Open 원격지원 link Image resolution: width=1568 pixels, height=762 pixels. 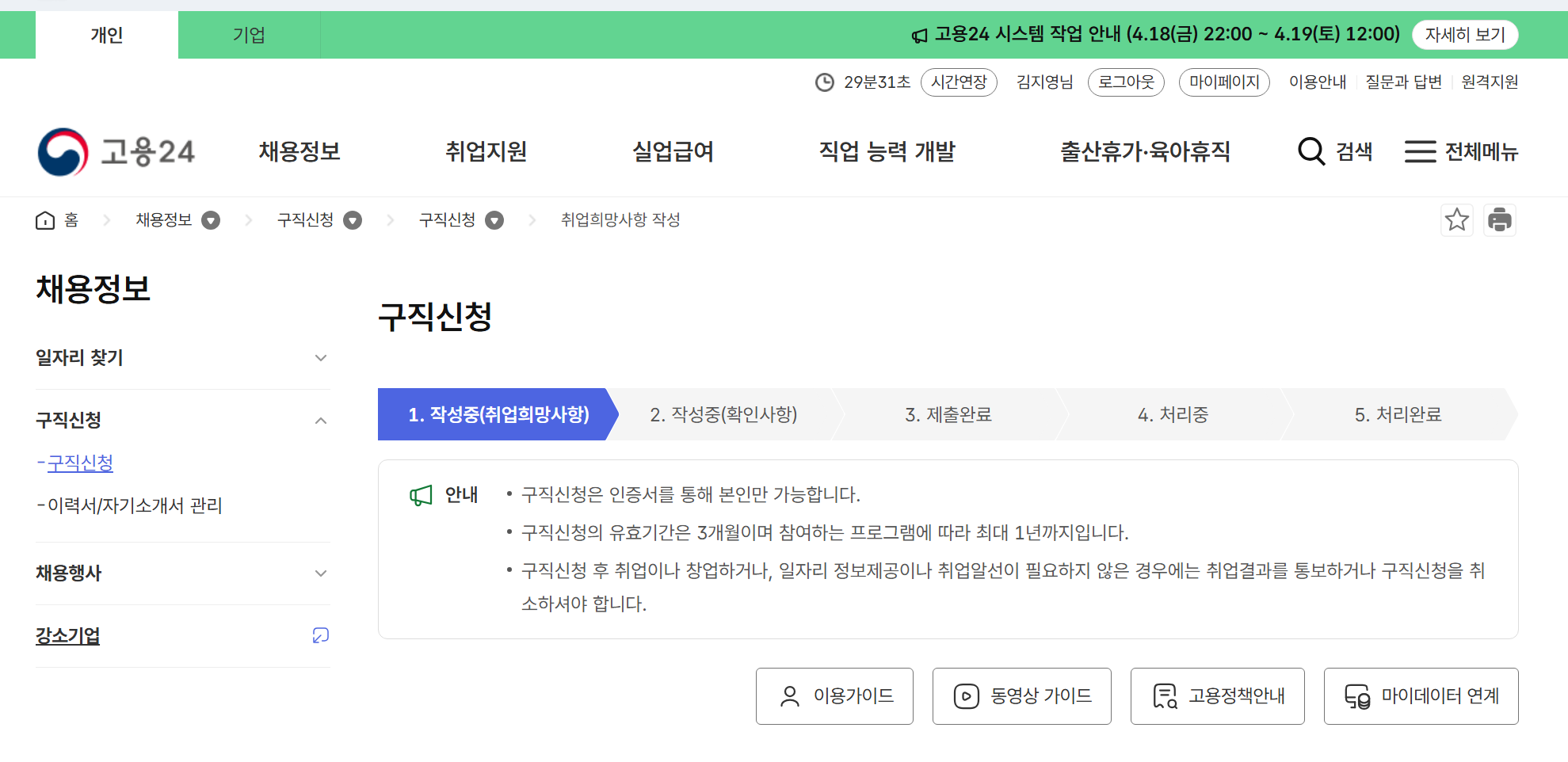point(1490,82)
